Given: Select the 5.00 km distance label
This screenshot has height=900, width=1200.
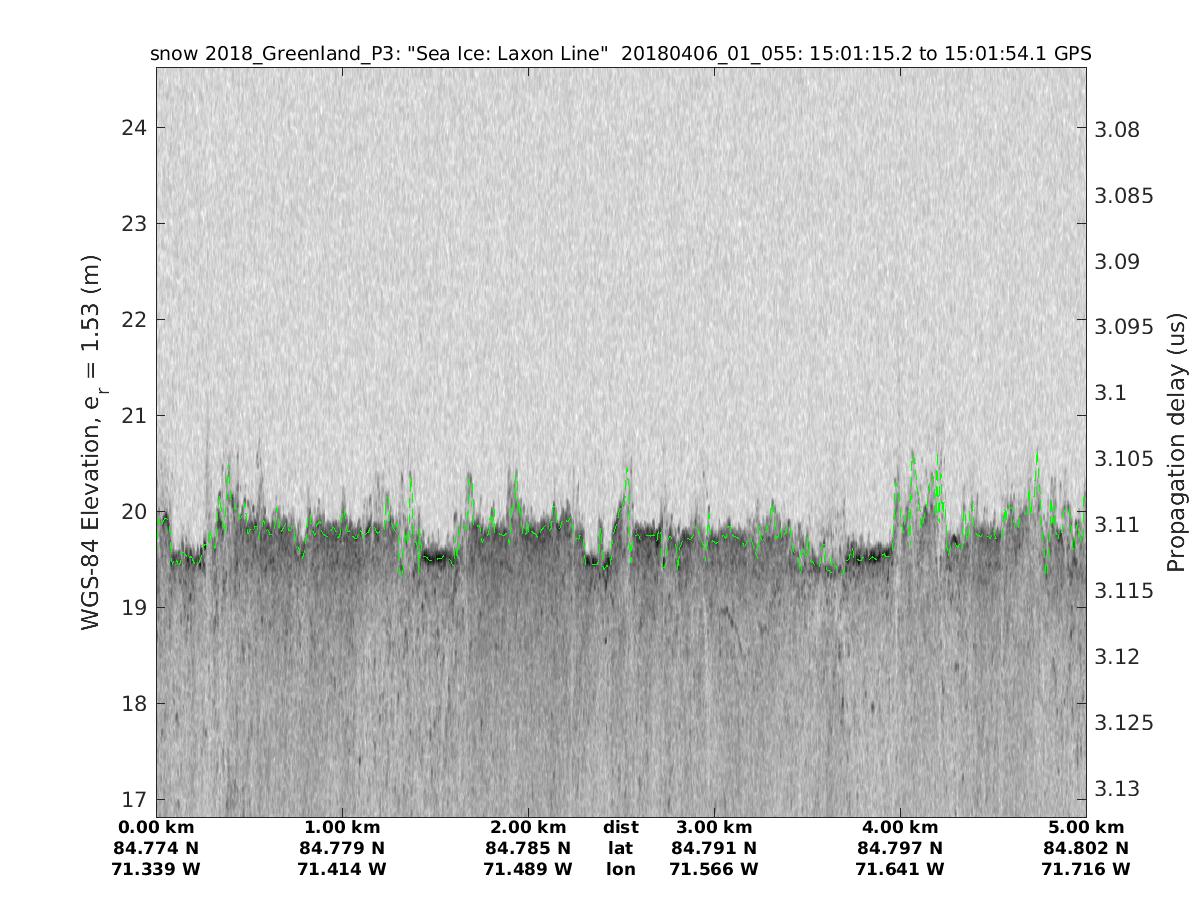Looking at the screenshot, I should click(1086, 827).
